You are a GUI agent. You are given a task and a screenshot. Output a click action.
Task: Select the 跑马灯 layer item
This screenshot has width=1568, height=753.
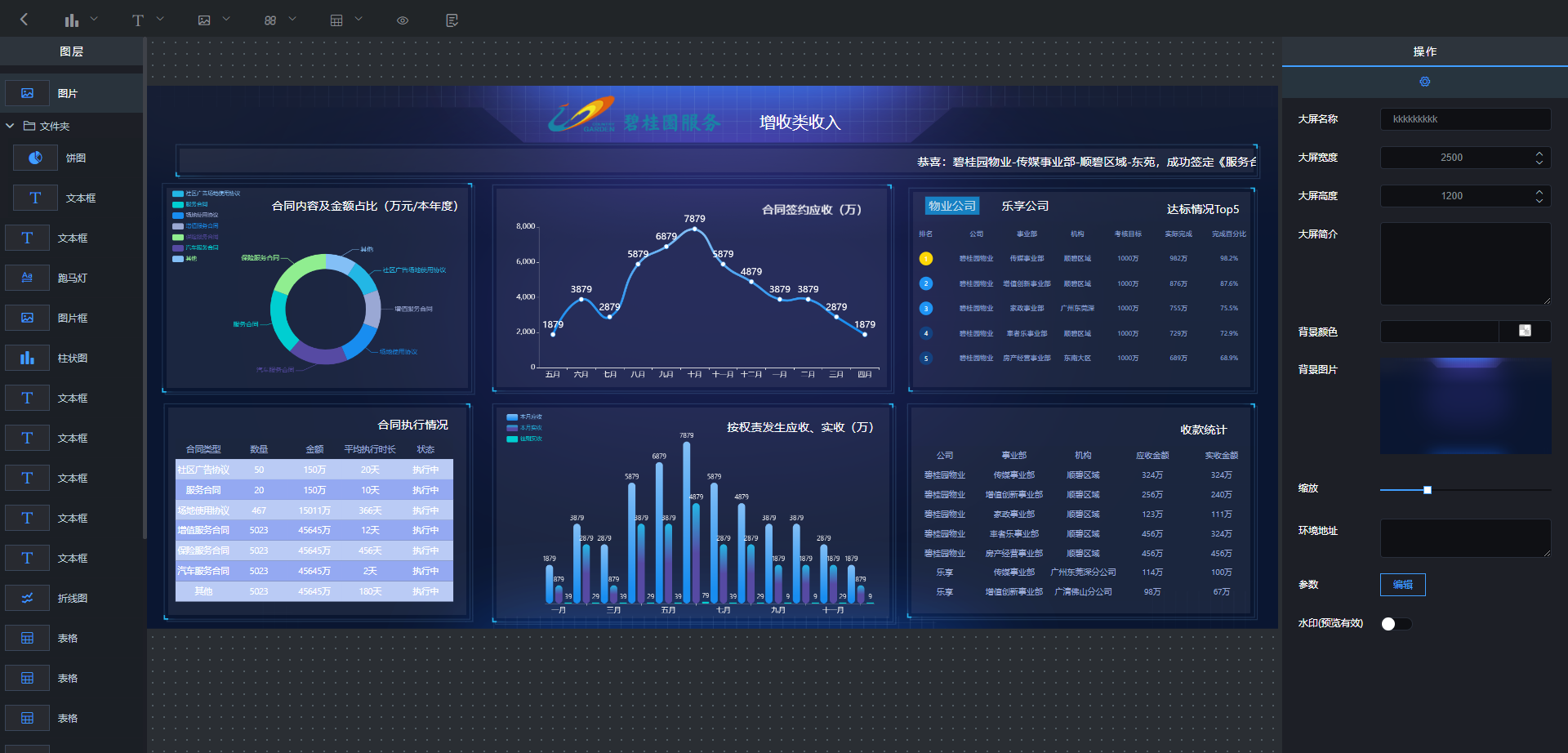tap(72, 278)
